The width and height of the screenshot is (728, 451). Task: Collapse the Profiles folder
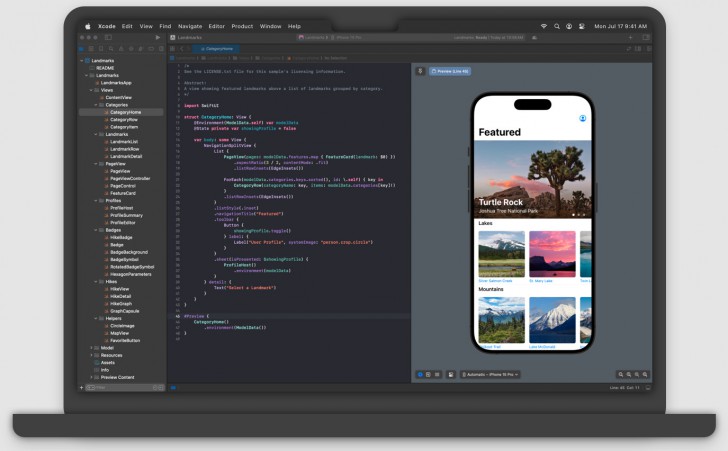(x=96, y=201)
